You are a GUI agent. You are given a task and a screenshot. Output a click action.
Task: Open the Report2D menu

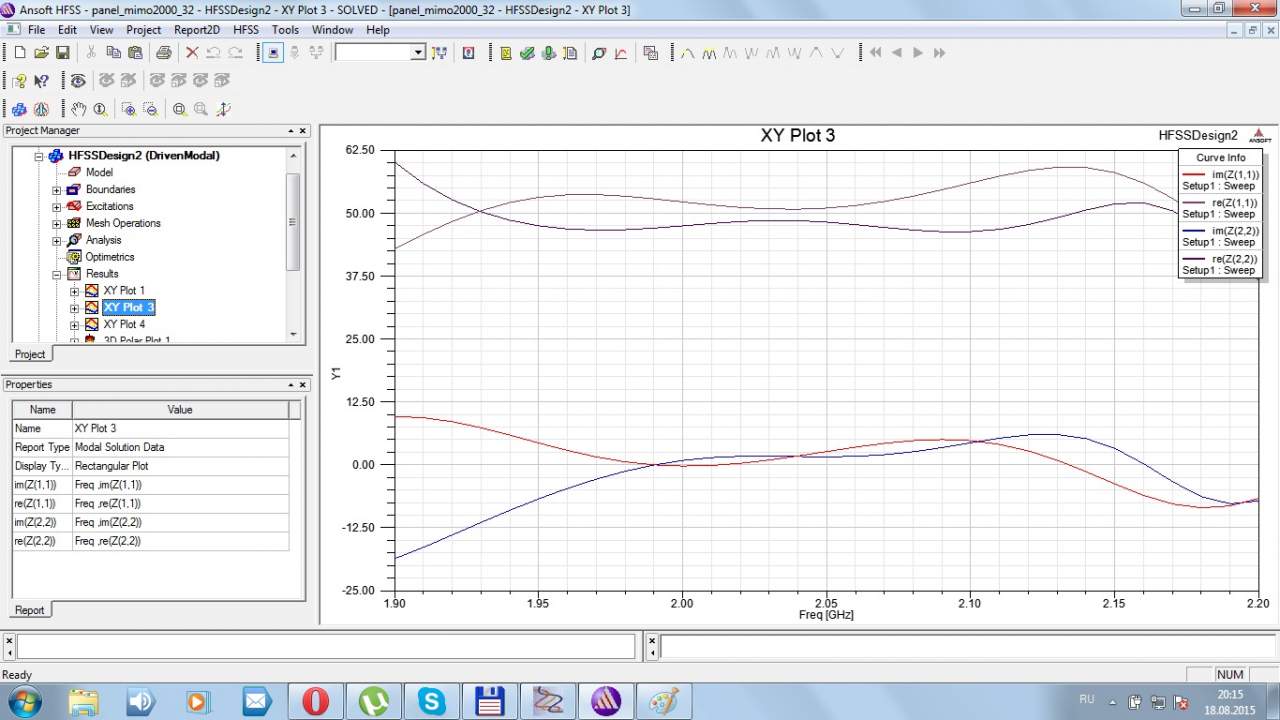196,30
